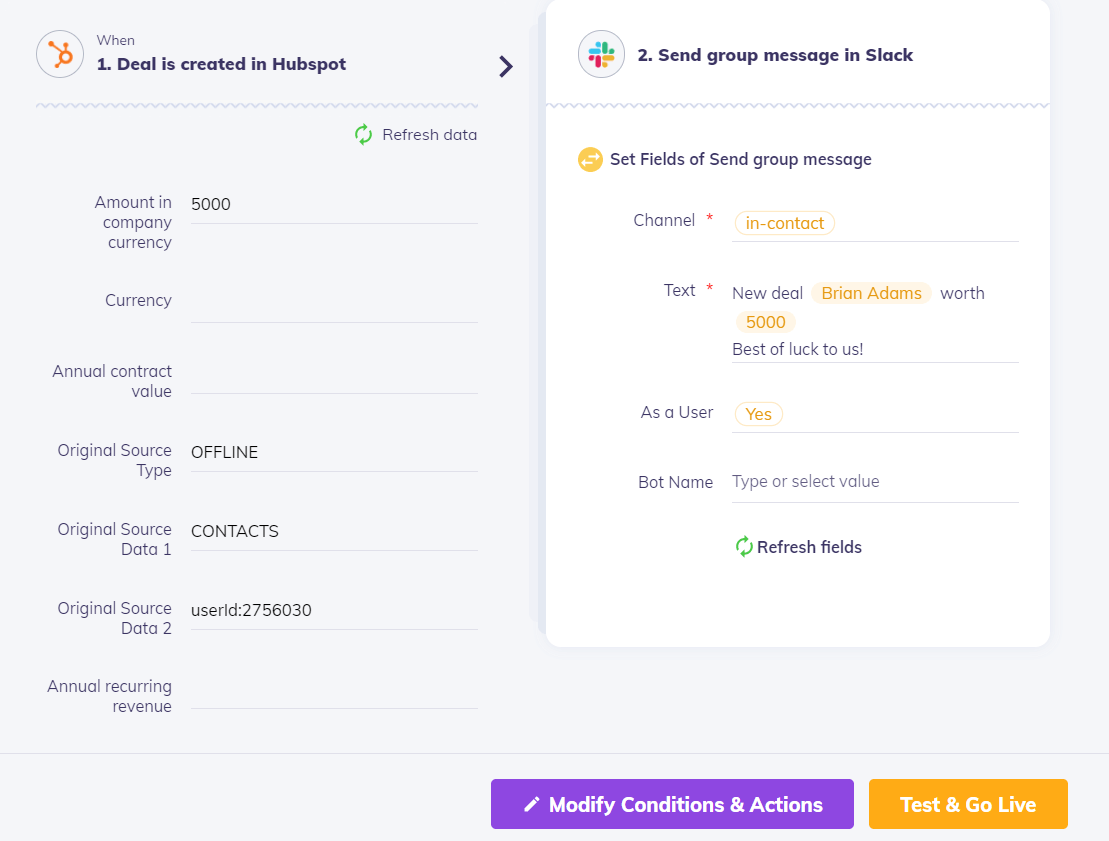Click the Hubspot trigger icon
The width and height of the screenshot is (1109, 841).
click(x=60, y=54)
